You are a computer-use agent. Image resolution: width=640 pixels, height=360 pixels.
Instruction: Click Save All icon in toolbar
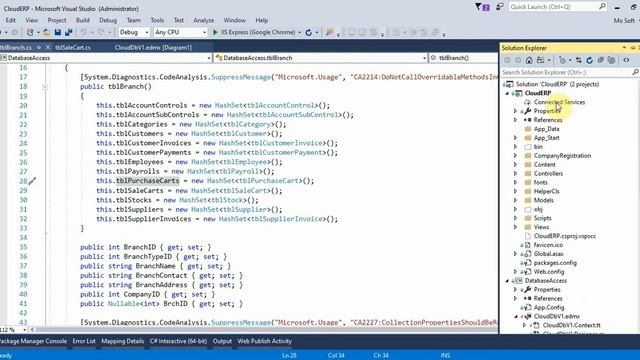68,32
